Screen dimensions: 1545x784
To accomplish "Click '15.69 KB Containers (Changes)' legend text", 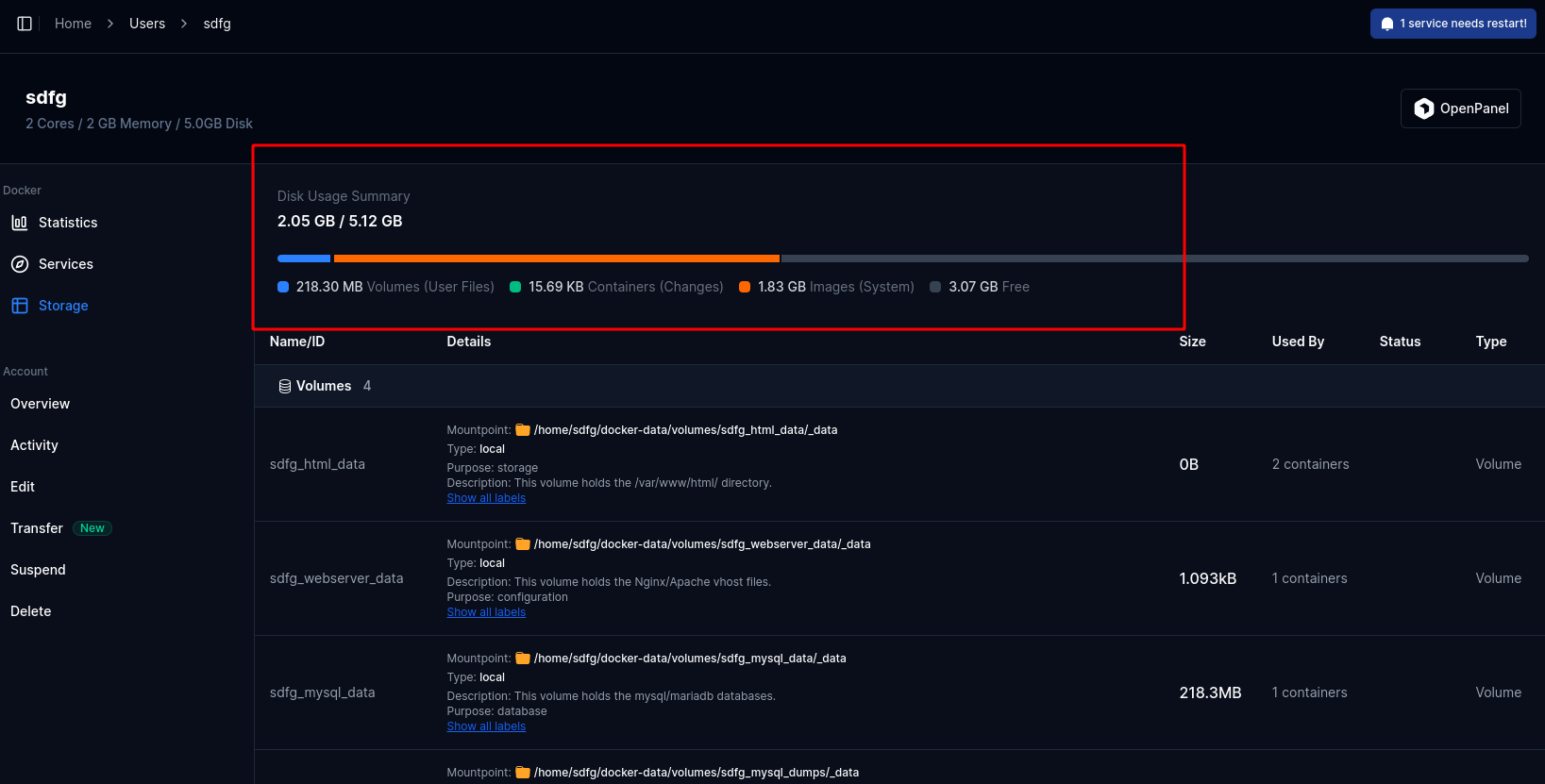I will coord(626,287).
